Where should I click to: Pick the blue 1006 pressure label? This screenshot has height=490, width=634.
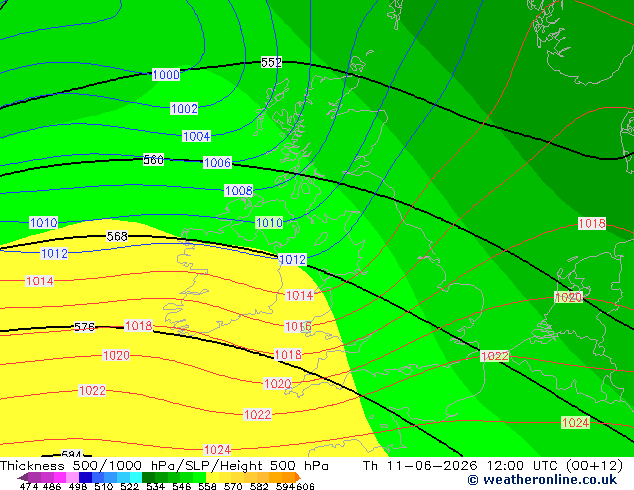point(217,163)
